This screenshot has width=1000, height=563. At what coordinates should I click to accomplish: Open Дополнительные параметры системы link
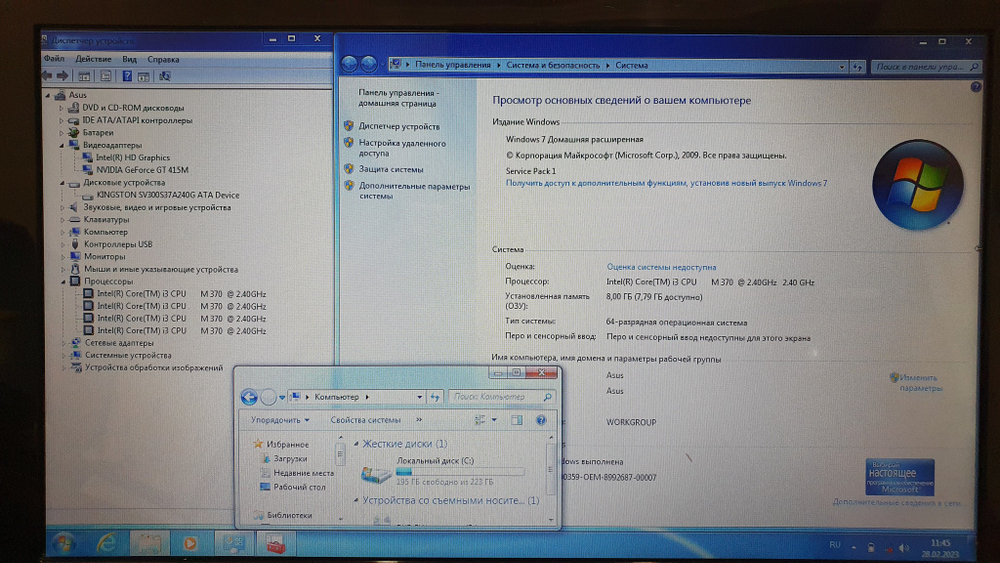pyautogui.click(x=414, y=191)
